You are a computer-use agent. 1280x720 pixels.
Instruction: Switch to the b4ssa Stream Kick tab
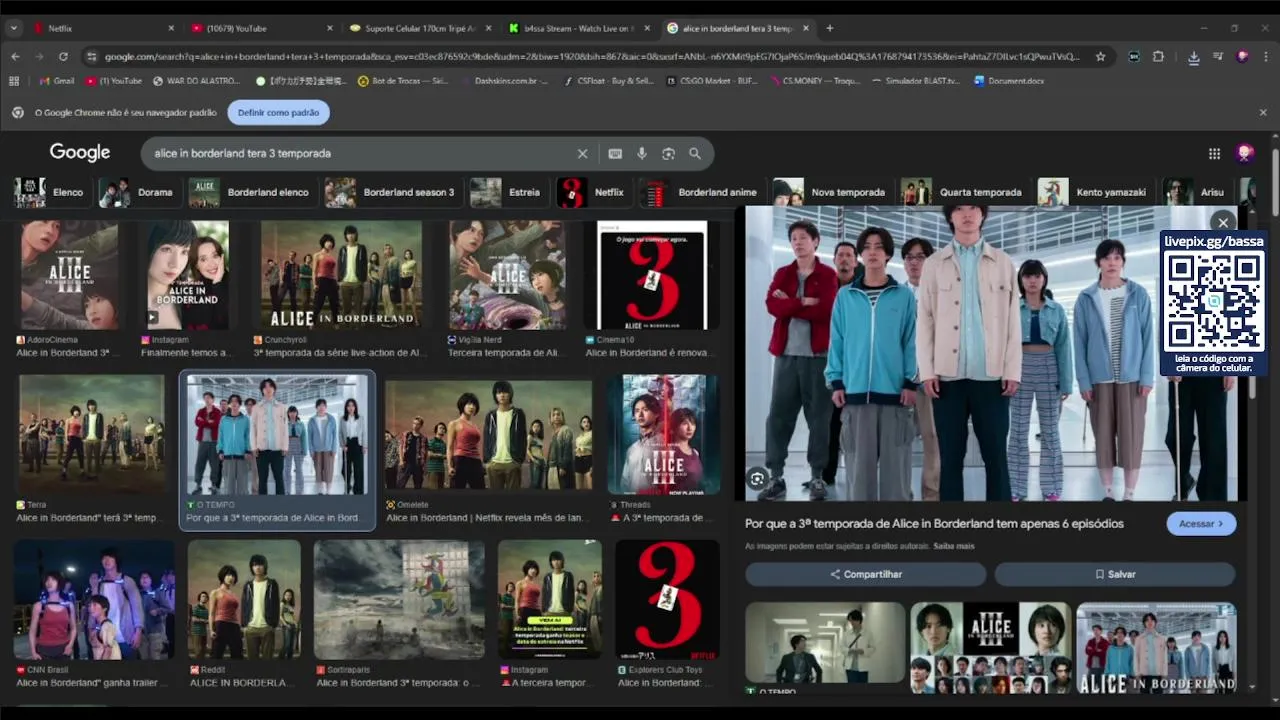click(580, 28)
